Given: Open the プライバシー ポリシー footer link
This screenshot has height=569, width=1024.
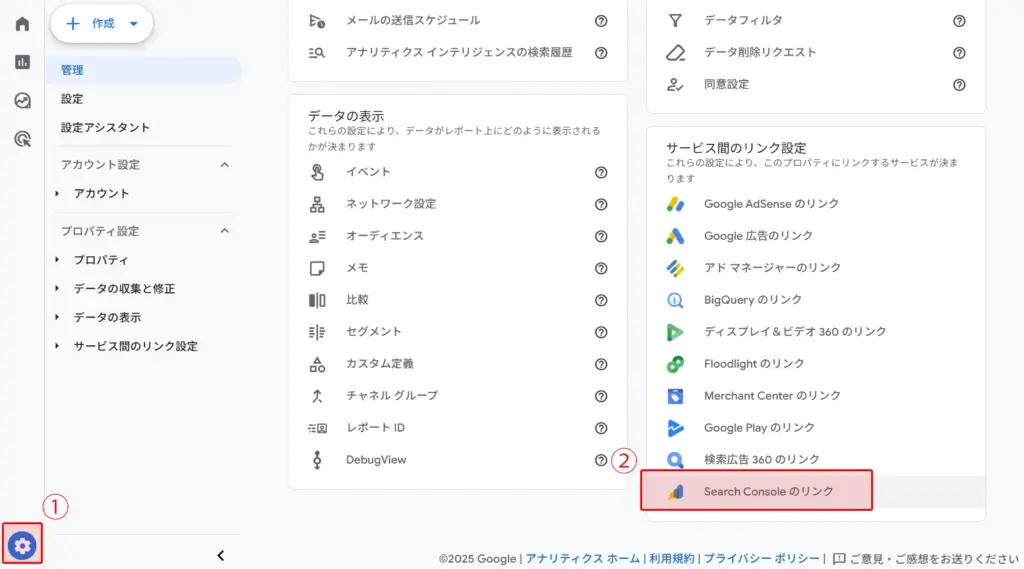Looking at the screenshot, I should 762,559.
